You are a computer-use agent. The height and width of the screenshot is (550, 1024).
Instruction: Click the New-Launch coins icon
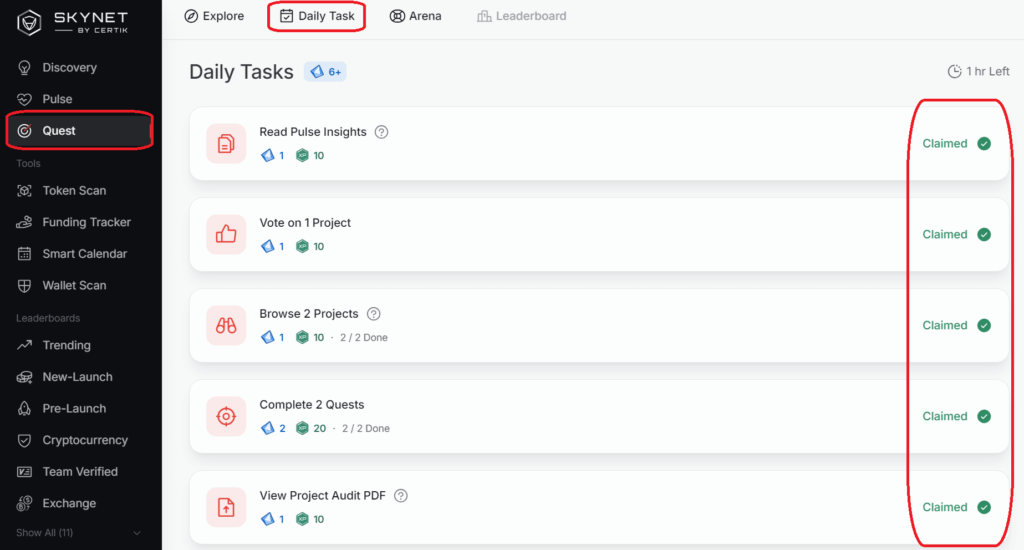click(x=24, y=377)
